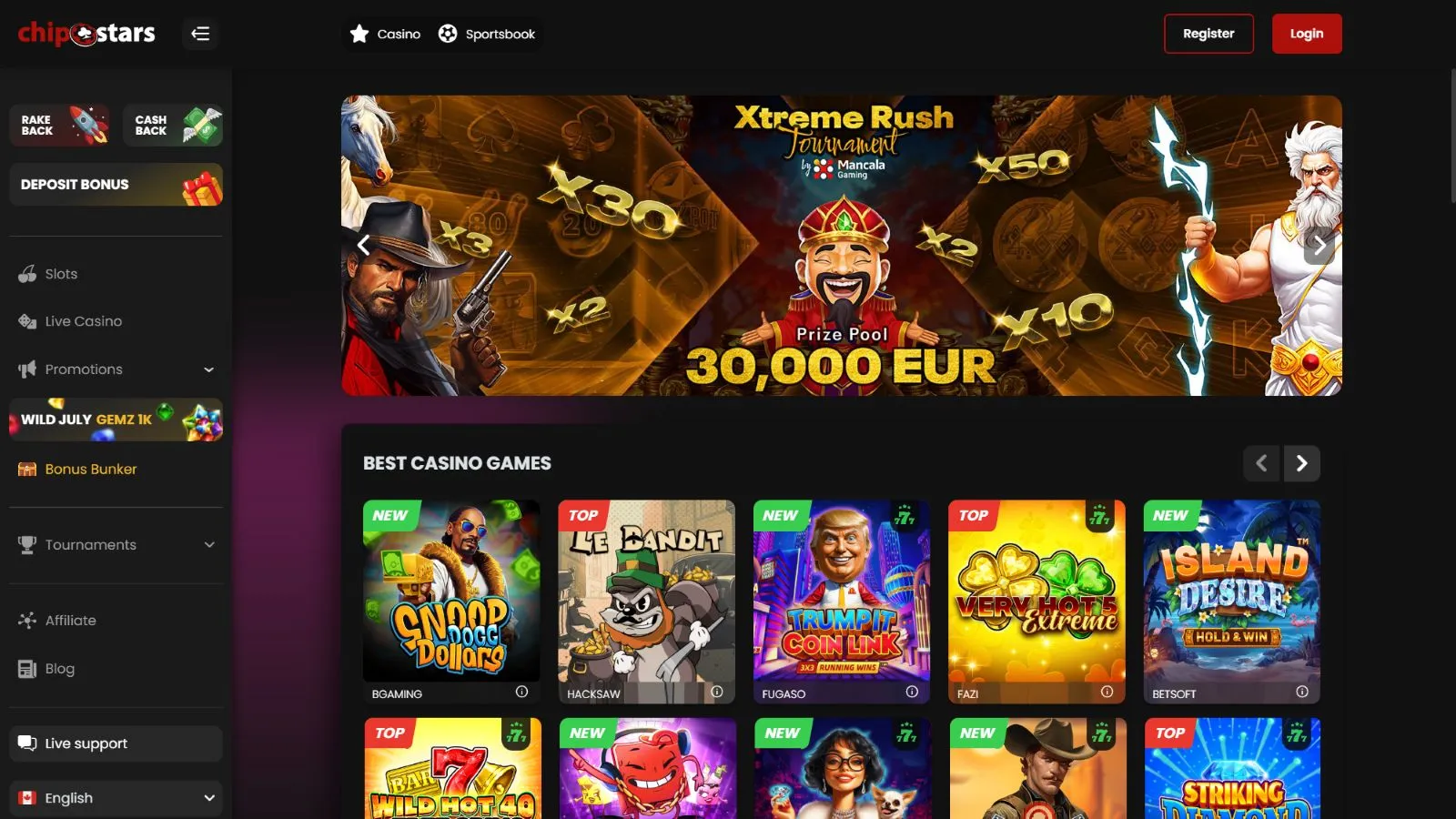Open Live support chat
This screenshot has height=819, width=1456.
[116, 743]
